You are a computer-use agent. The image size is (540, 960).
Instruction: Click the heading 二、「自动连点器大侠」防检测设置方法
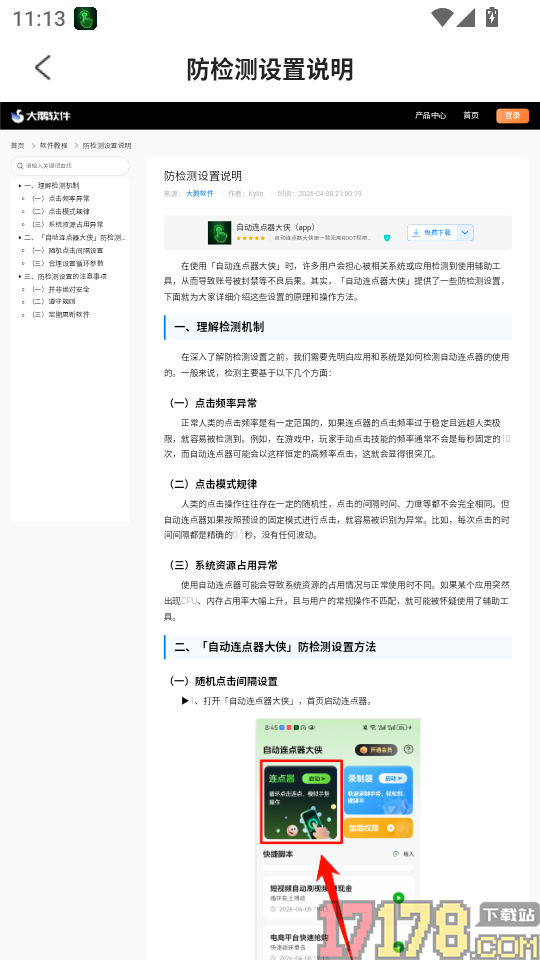[275, 647]
